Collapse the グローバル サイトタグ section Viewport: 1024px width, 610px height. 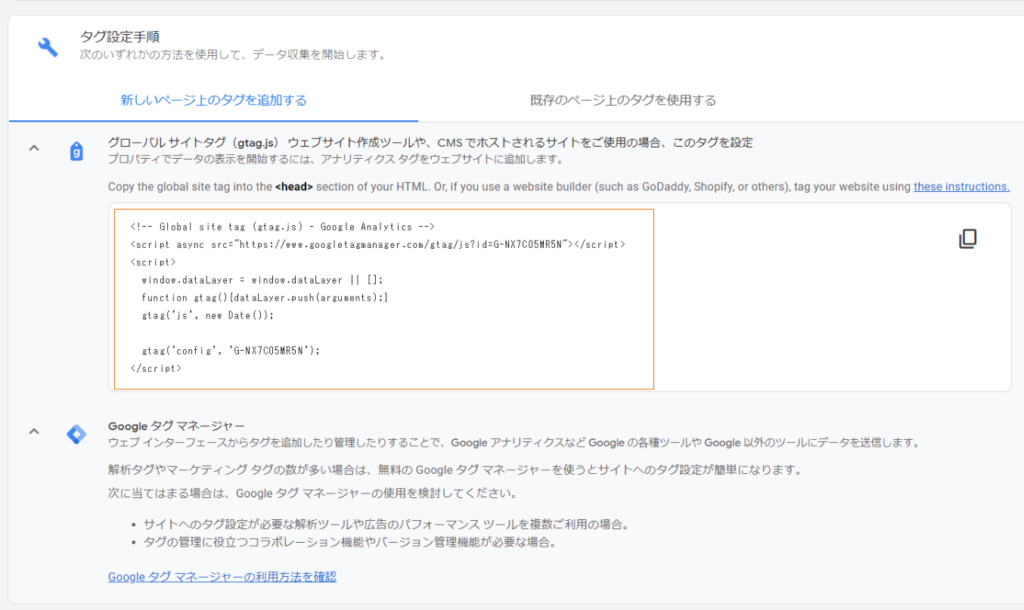(x=34, y=148)
